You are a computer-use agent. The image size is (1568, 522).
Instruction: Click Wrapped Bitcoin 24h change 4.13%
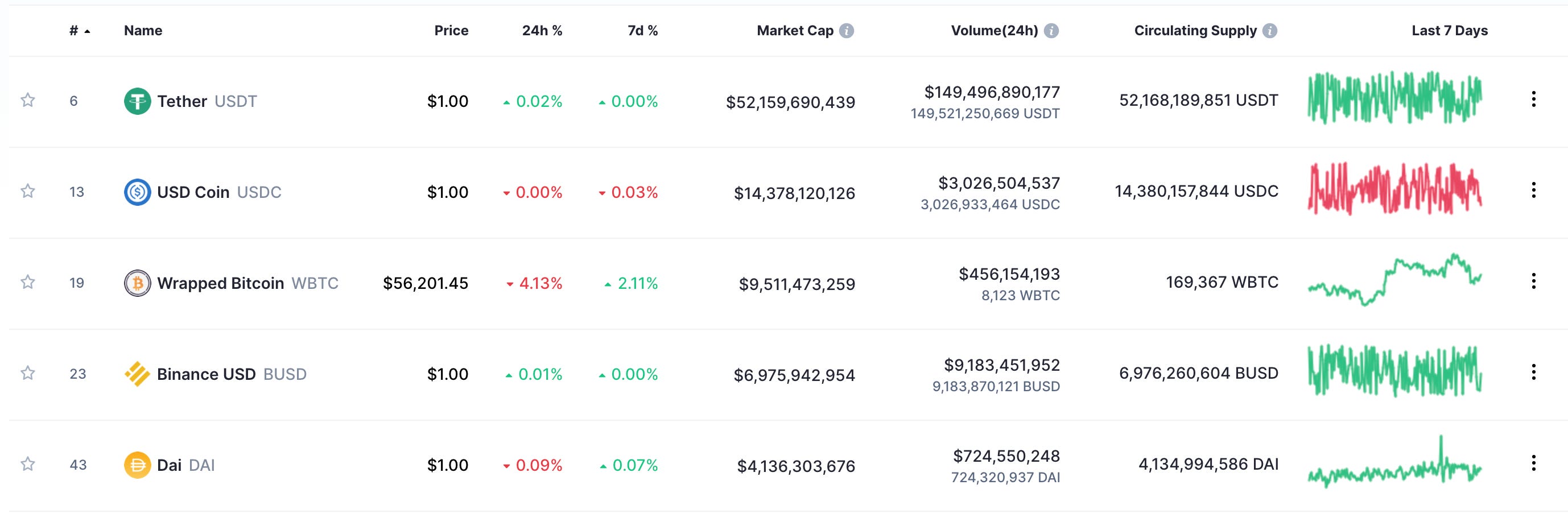534,284
